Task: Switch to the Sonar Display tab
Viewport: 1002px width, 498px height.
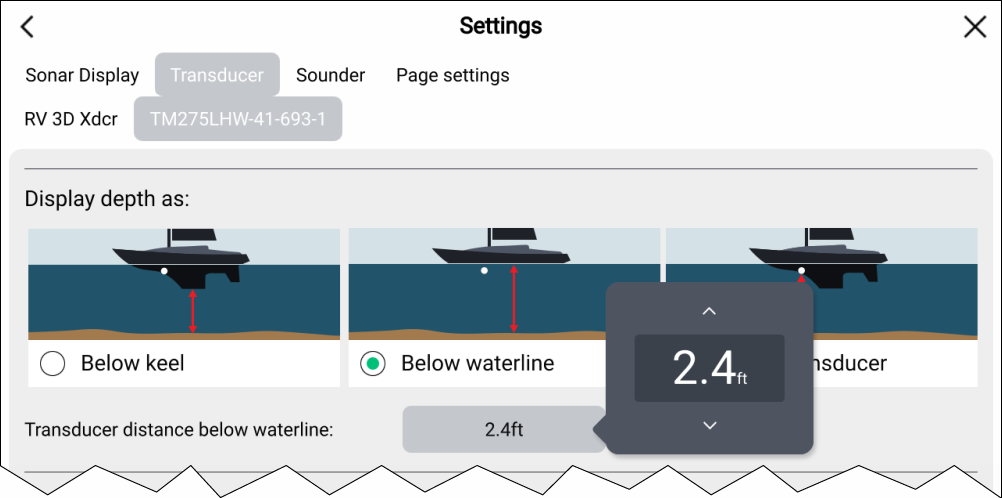Action: [x=82, y=75]
